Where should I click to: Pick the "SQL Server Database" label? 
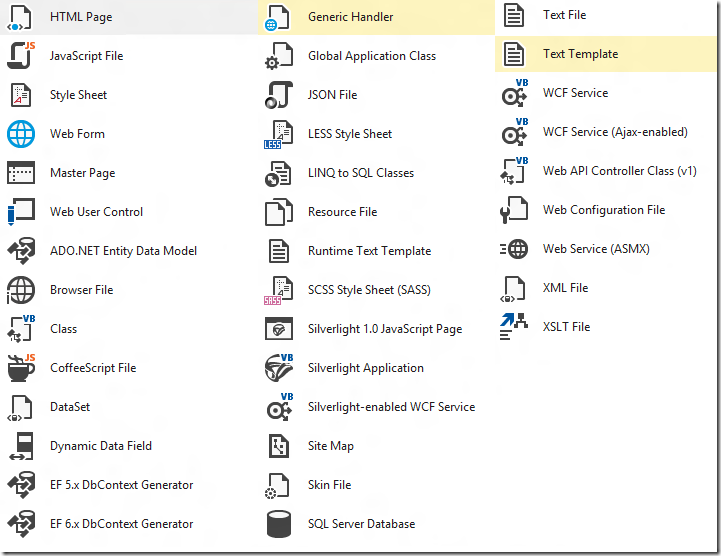click(x=361, y=524)
